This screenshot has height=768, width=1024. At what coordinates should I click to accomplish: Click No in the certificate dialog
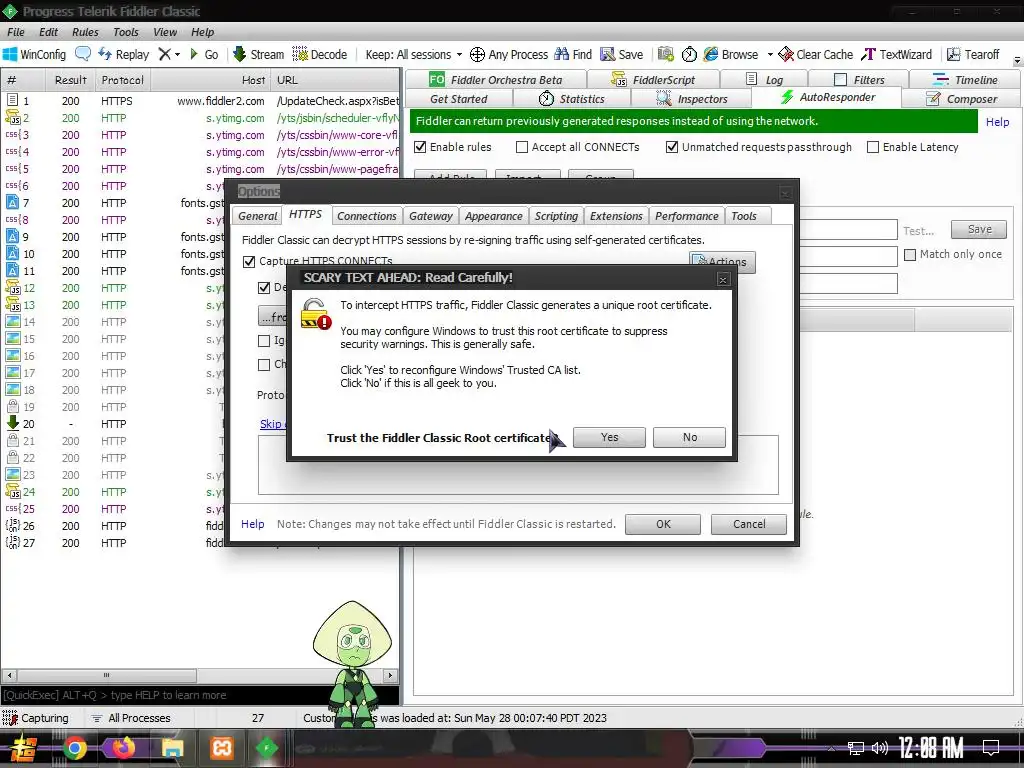tap(690, 437)
